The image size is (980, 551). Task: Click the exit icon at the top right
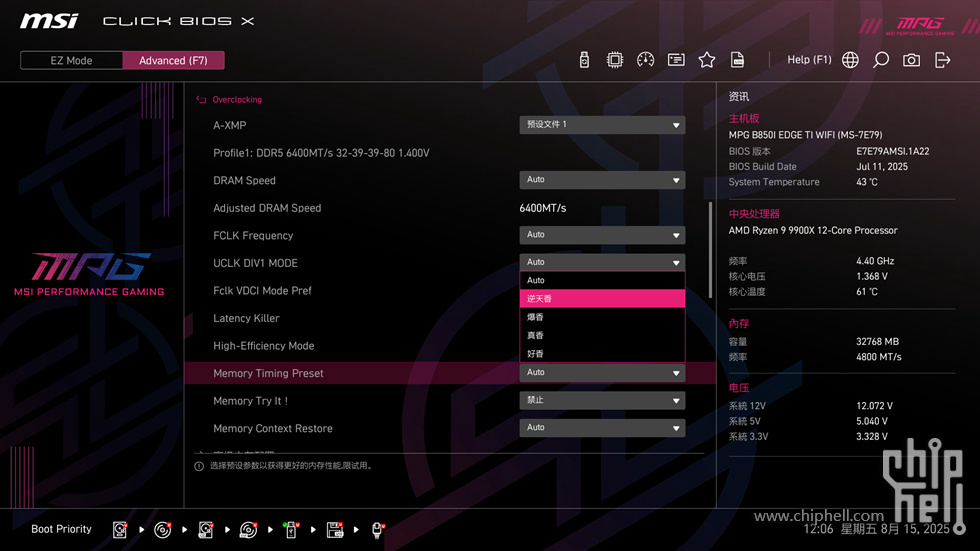click(942, 60)
